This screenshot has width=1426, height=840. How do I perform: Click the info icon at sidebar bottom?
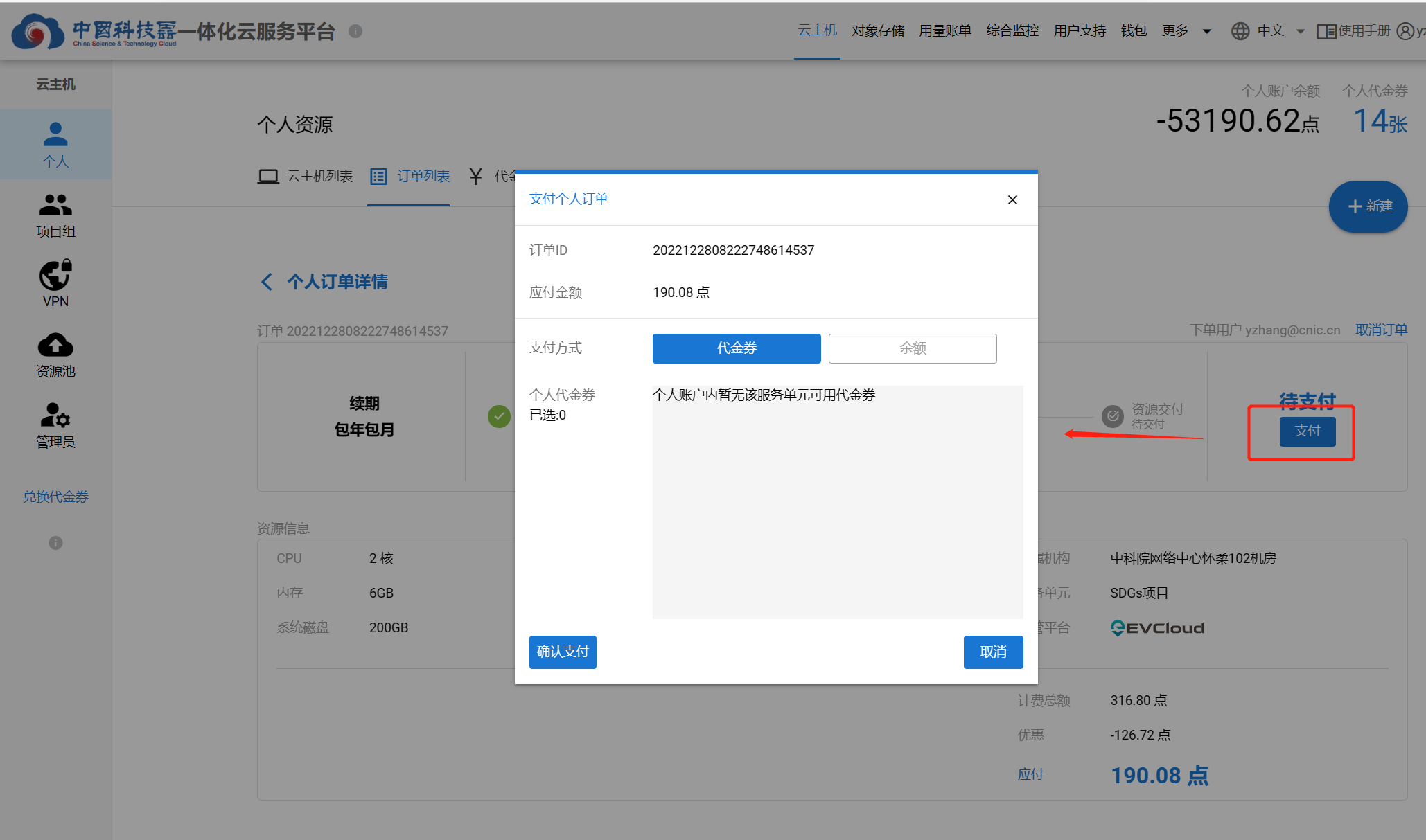coord(55,543)
